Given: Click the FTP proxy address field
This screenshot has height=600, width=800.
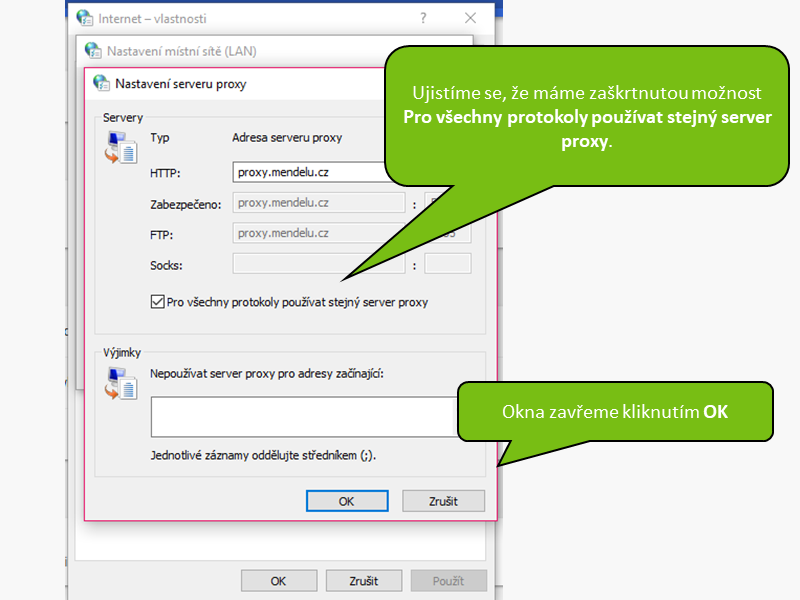Looking at the screenshot, I should (320, 234).
